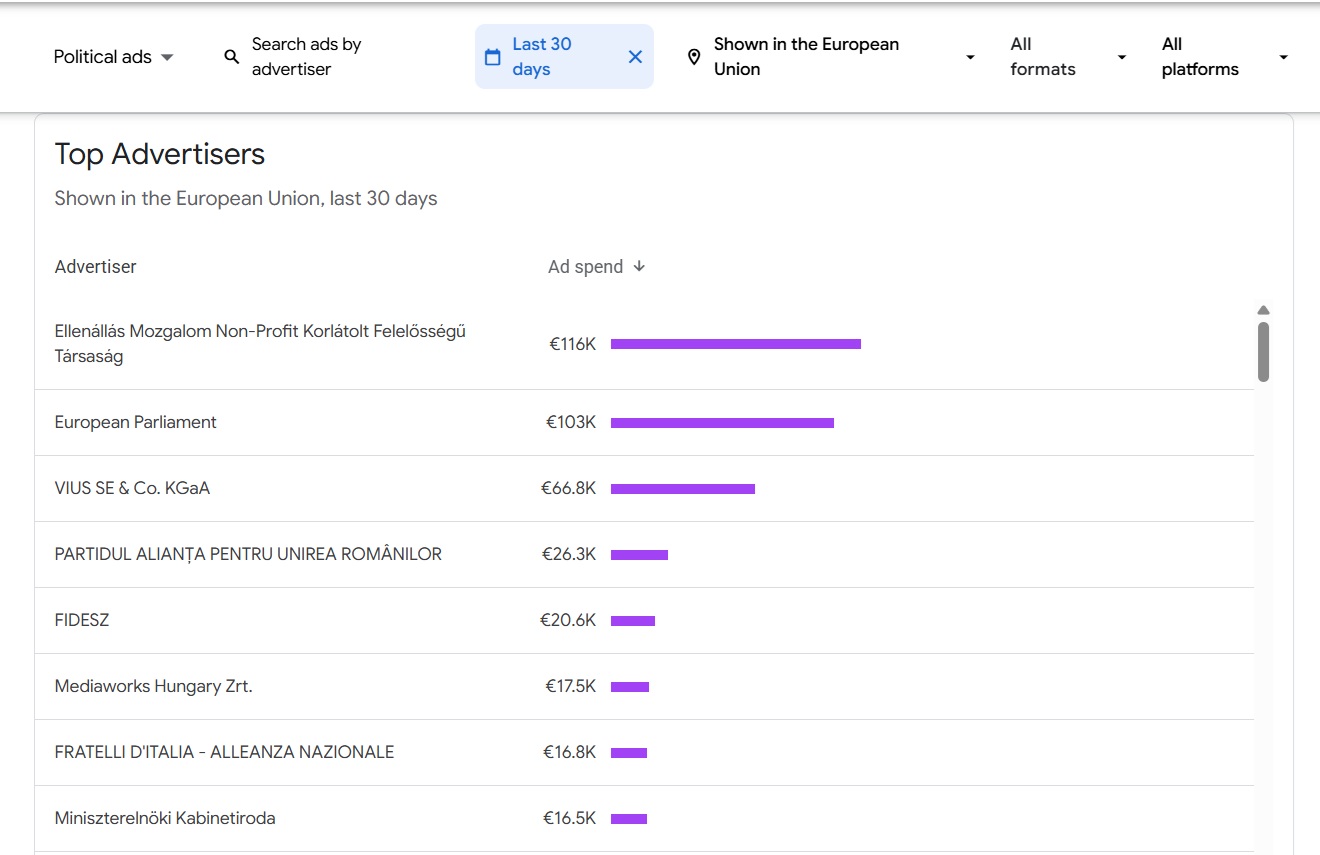Viewport: 1320px width, 855px height.
Task: Click the advertiser list scrollbar thumb
Action: pyautogui.click(x=1263, y=352)
